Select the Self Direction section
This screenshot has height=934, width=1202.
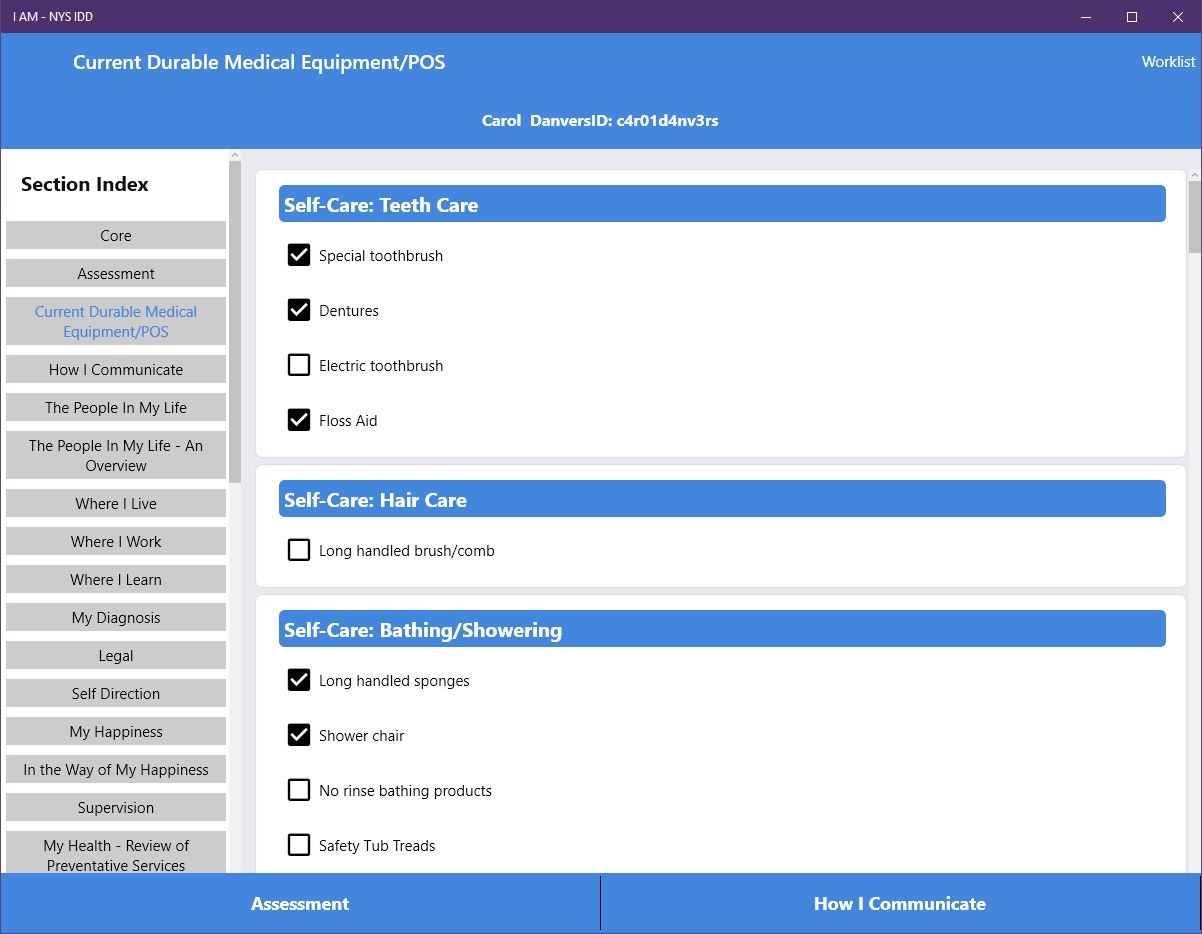pos(115,693)
